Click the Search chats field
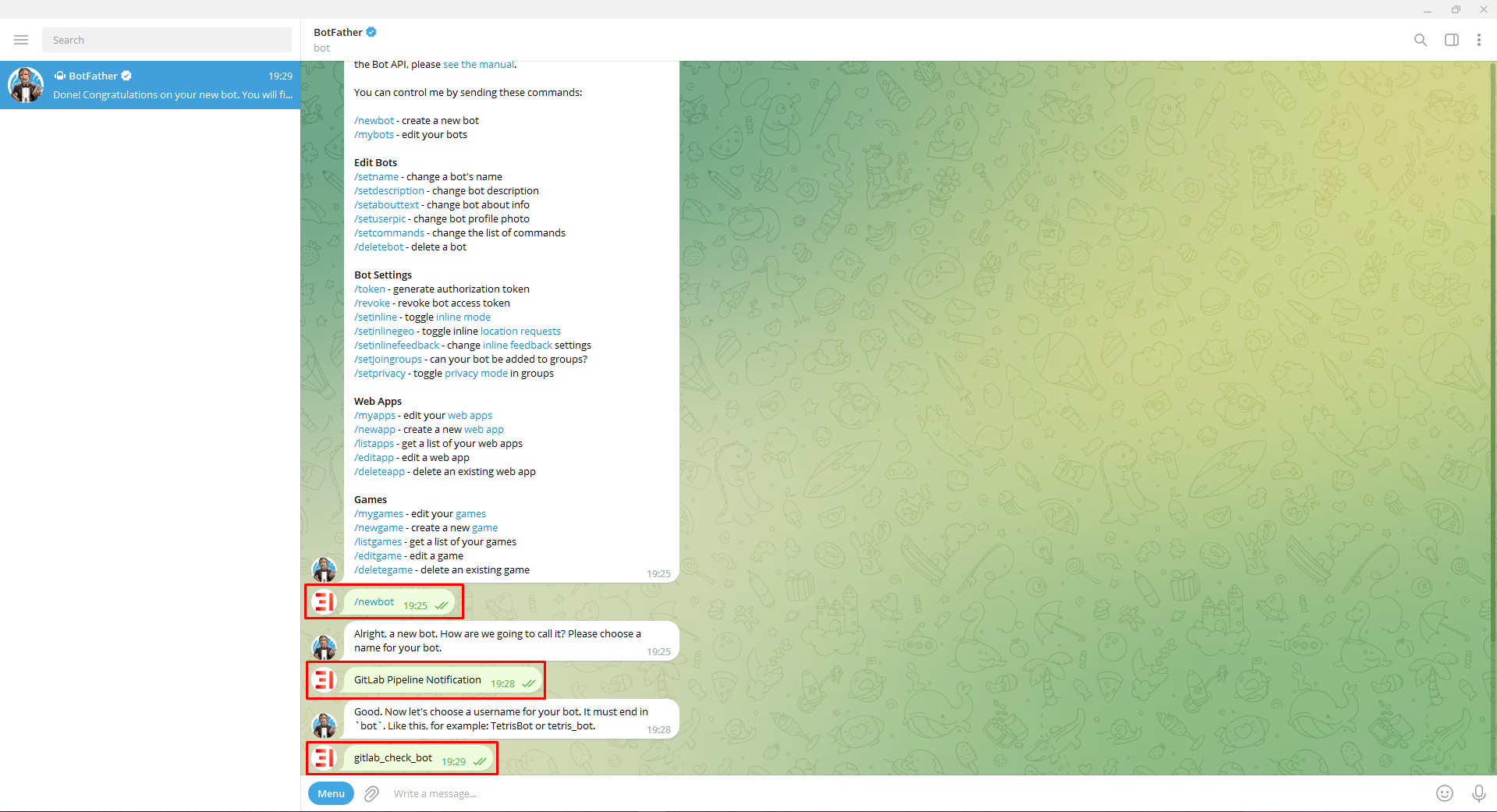The height and width of the screenshot is (812, 1497). click(167, 40)
